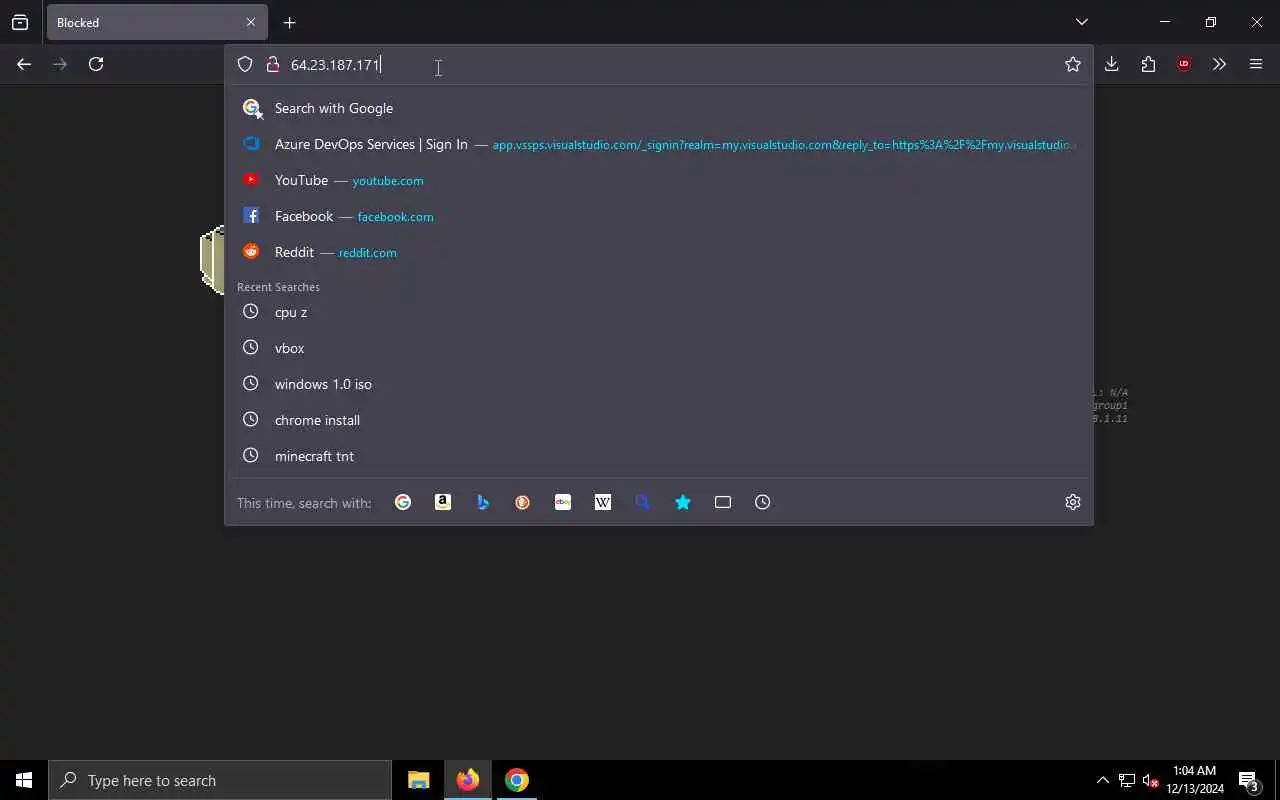Search this time with Bing icon

coord(483,502)
